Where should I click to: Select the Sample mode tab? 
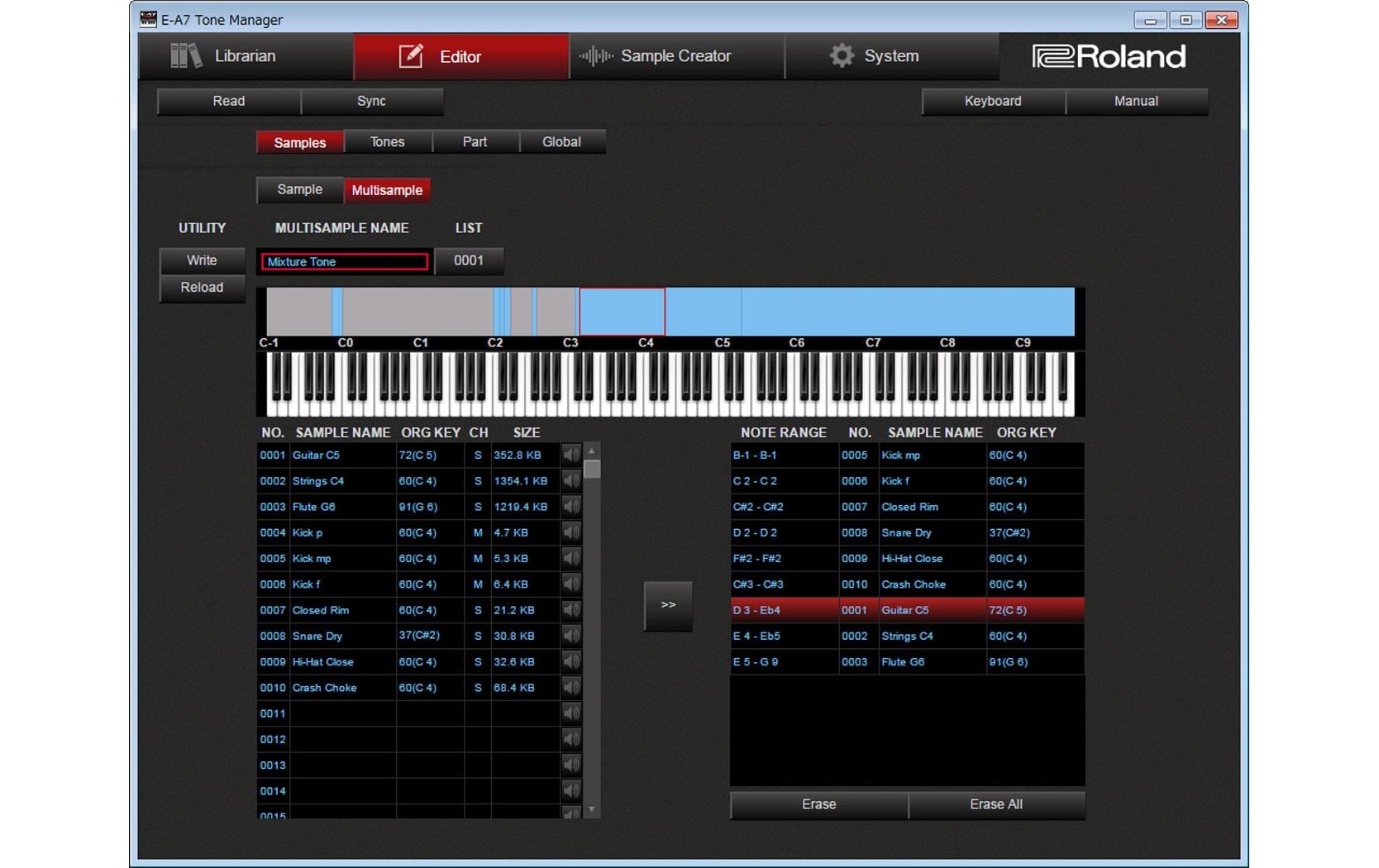click(300, 189)
